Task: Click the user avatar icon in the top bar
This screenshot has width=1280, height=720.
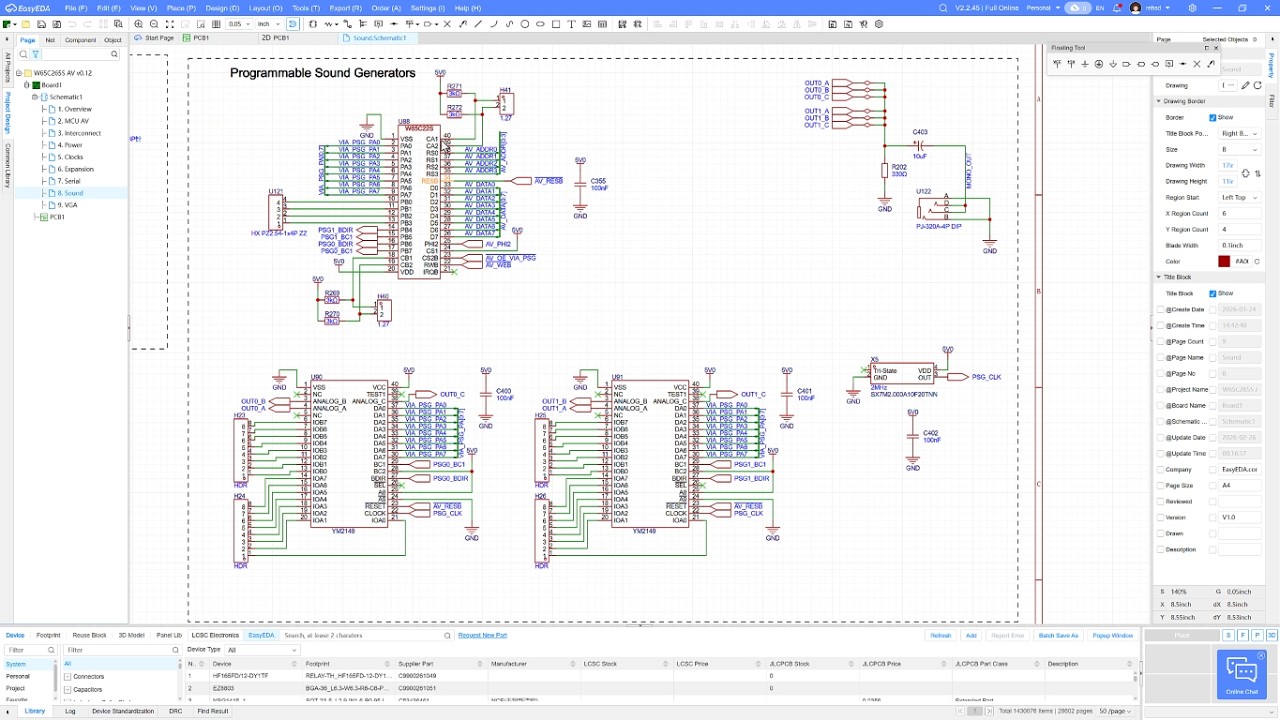Action: (x=1135, y=8)
